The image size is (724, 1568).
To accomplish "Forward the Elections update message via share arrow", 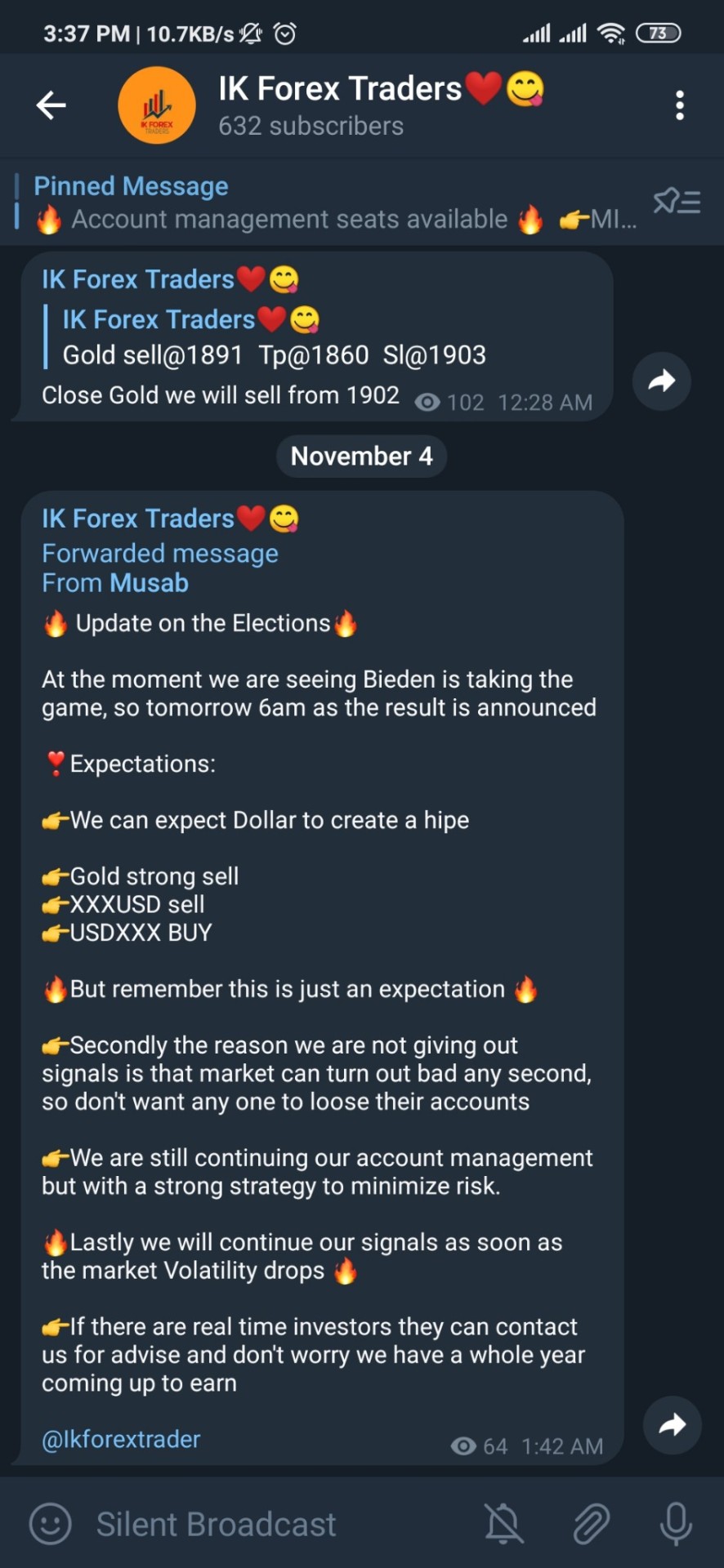I will (x=672, y=1425).
